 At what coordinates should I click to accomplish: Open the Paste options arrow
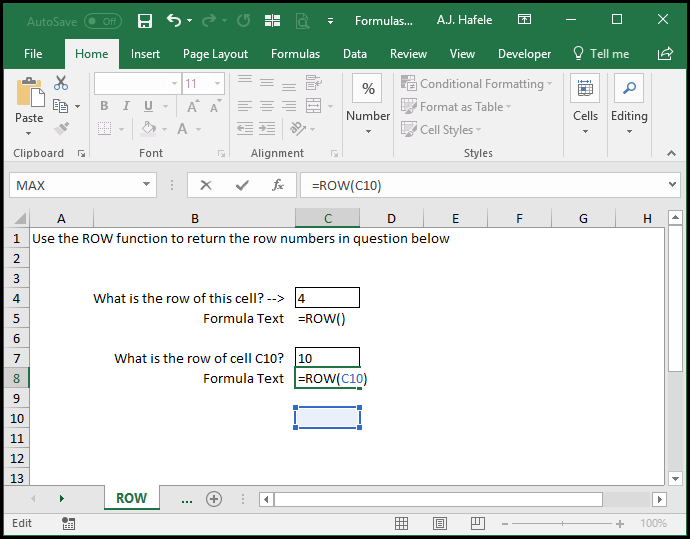tap(29, 133)
